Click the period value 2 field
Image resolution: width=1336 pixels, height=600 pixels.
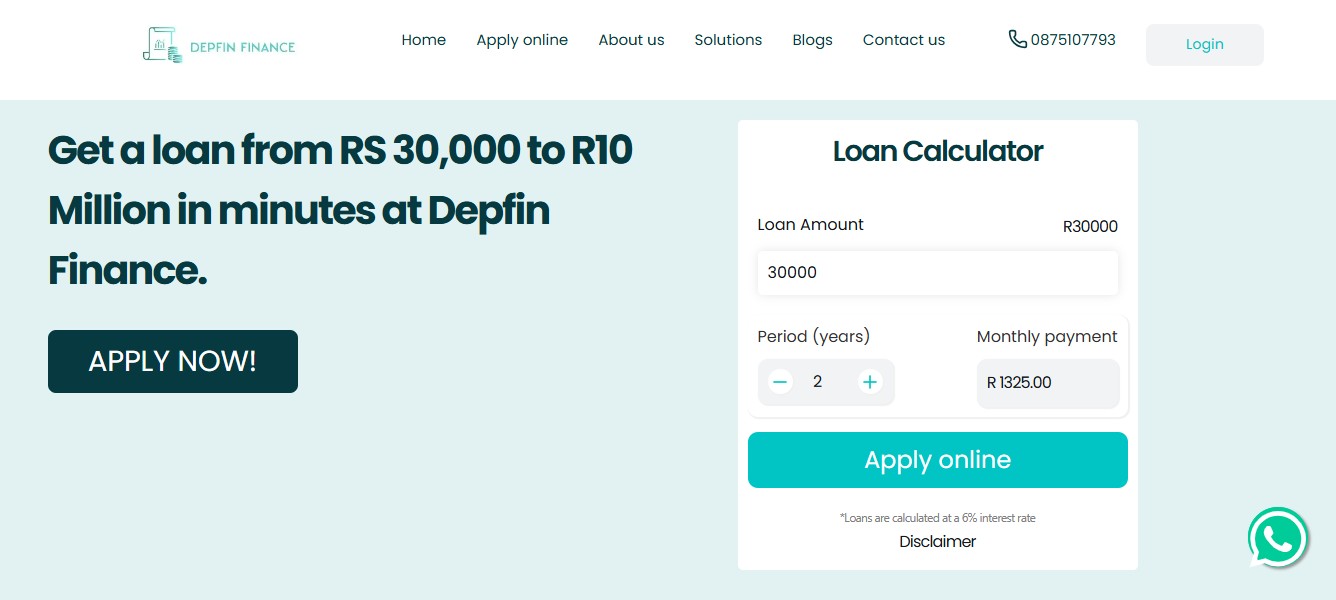click(818, 382)
